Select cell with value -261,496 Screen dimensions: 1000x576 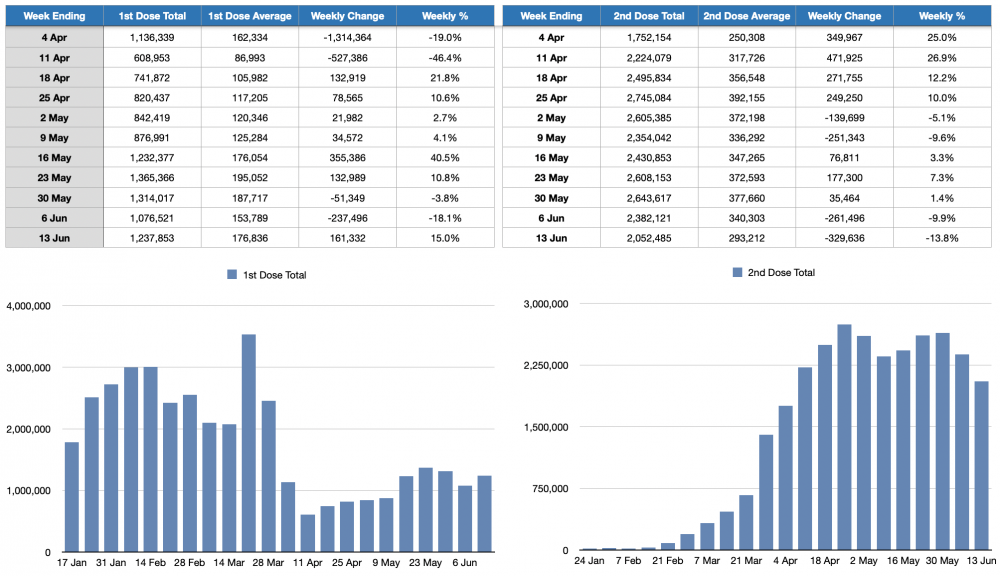tap(844, 218)
